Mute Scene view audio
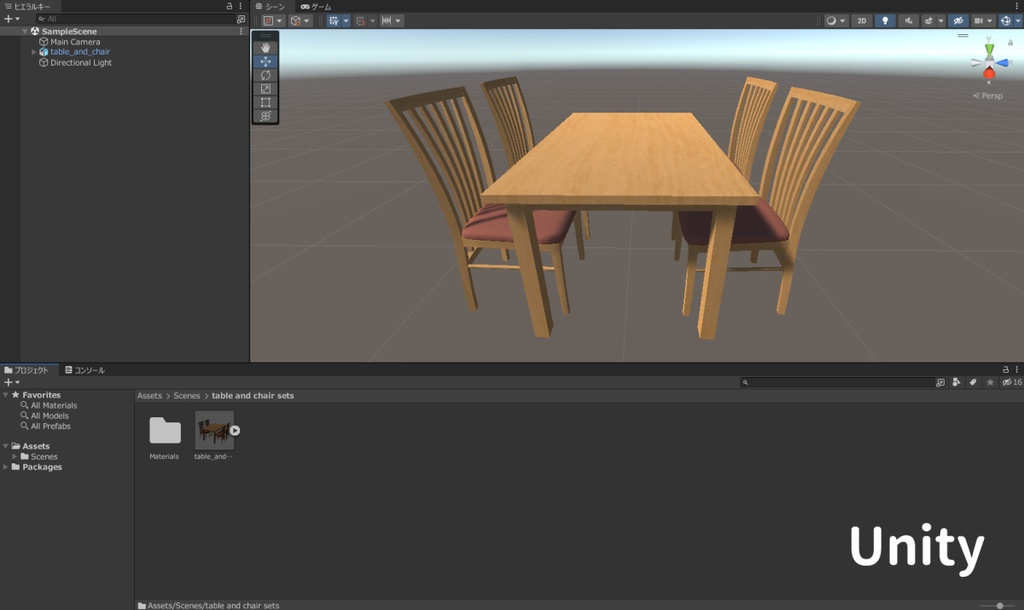 tap(908, 20)
